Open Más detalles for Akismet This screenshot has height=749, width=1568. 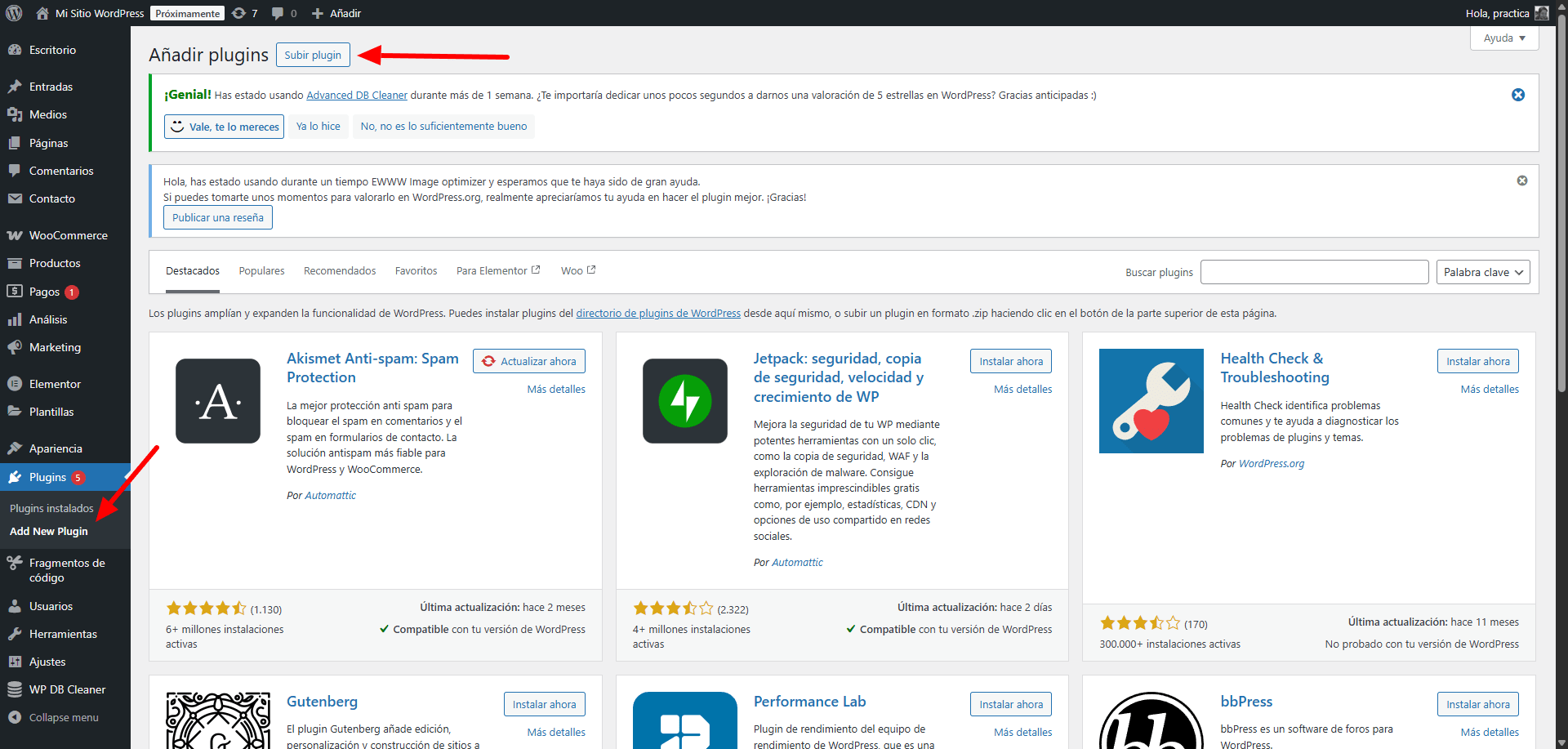pos(556,390)
